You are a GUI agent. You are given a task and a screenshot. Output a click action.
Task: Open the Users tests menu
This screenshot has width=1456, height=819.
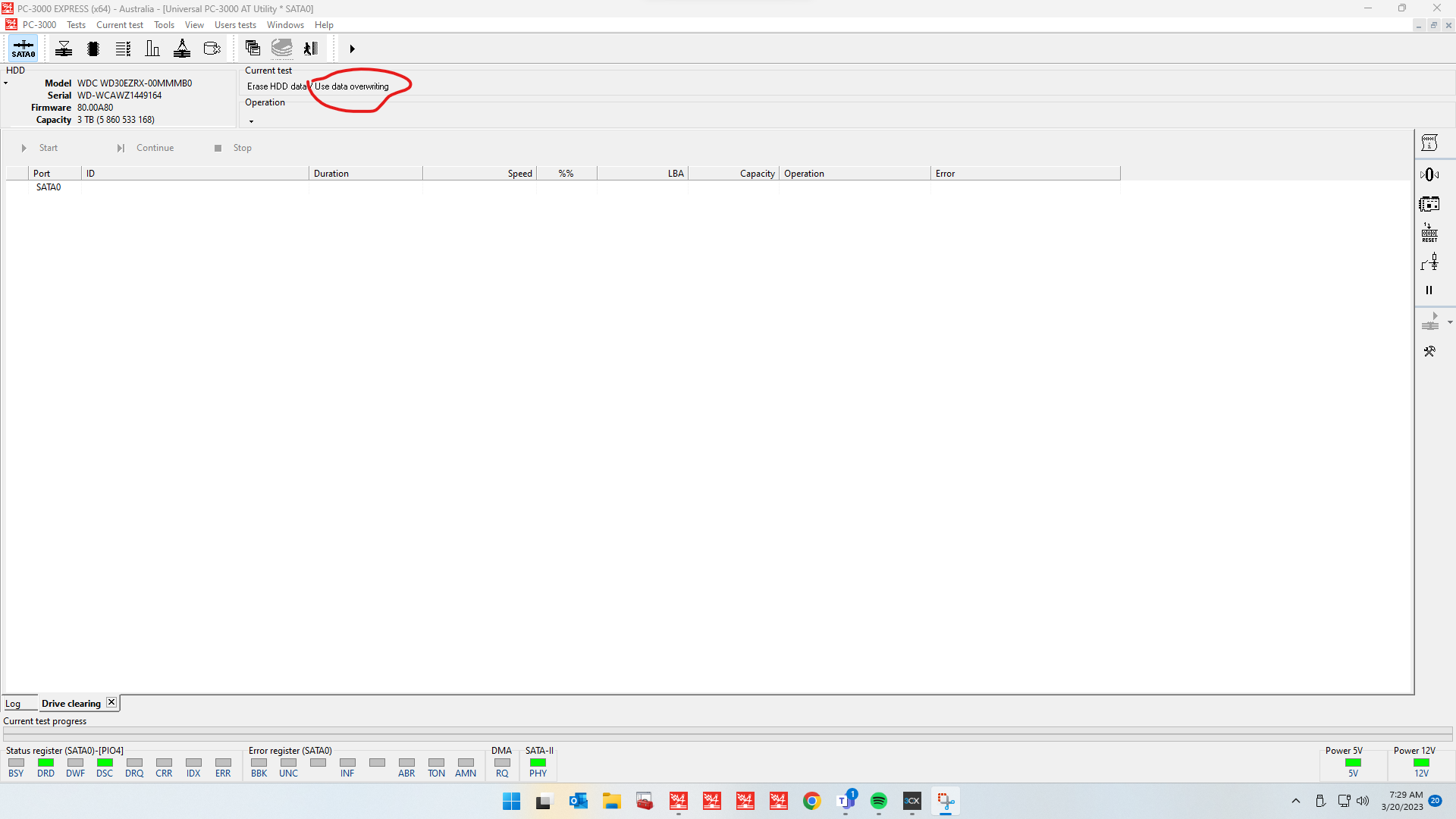(235, 25)
